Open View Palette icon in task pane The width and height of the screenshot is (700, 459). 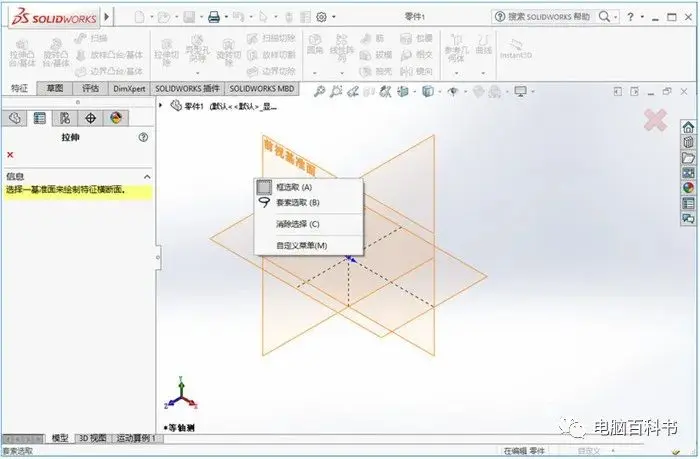[x=688, y=173]
